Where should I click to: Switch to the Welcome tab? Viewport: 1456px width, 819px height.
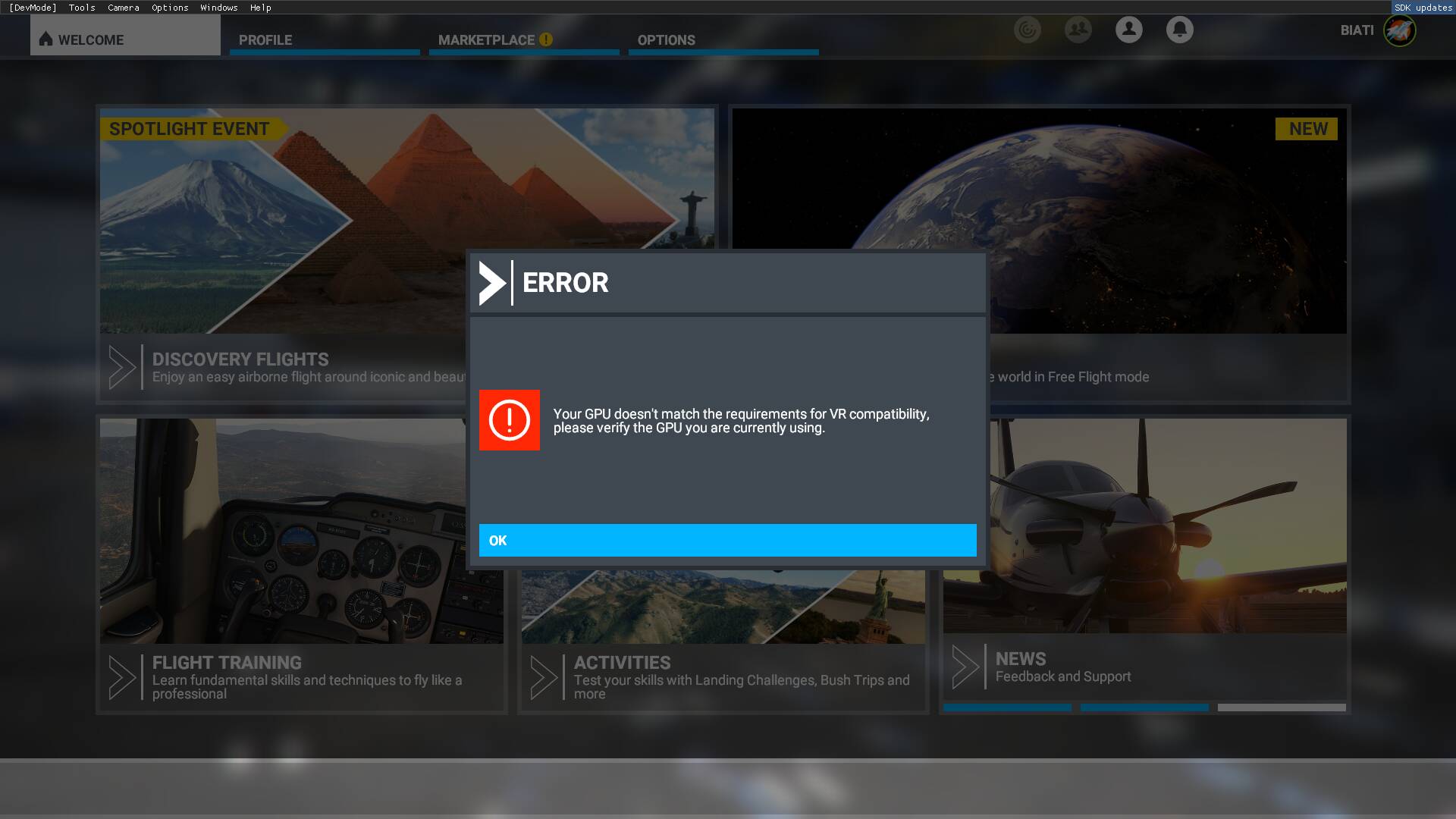click(x=125, y=36)
